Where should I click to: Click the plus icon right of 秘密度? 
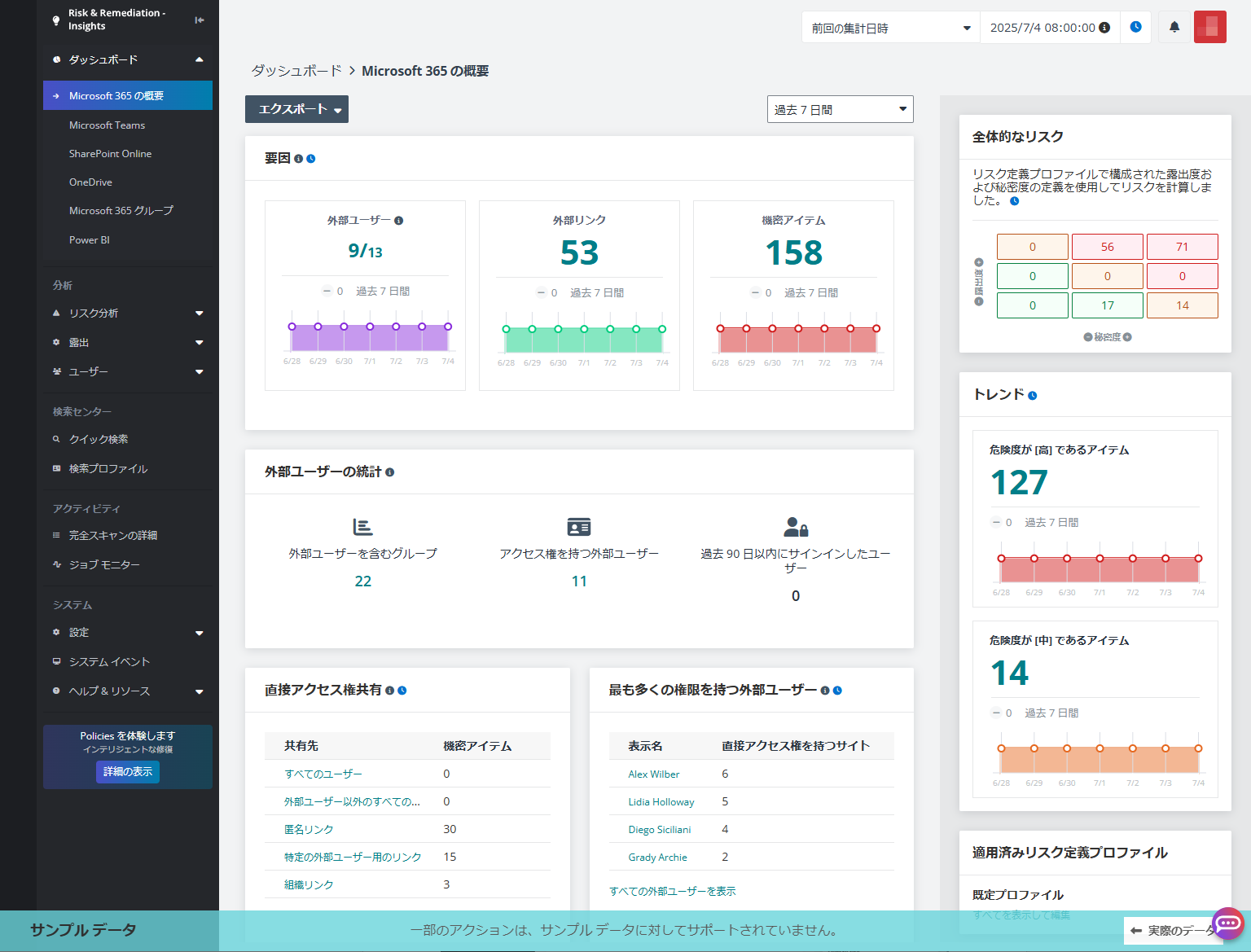coord(1127,337)
